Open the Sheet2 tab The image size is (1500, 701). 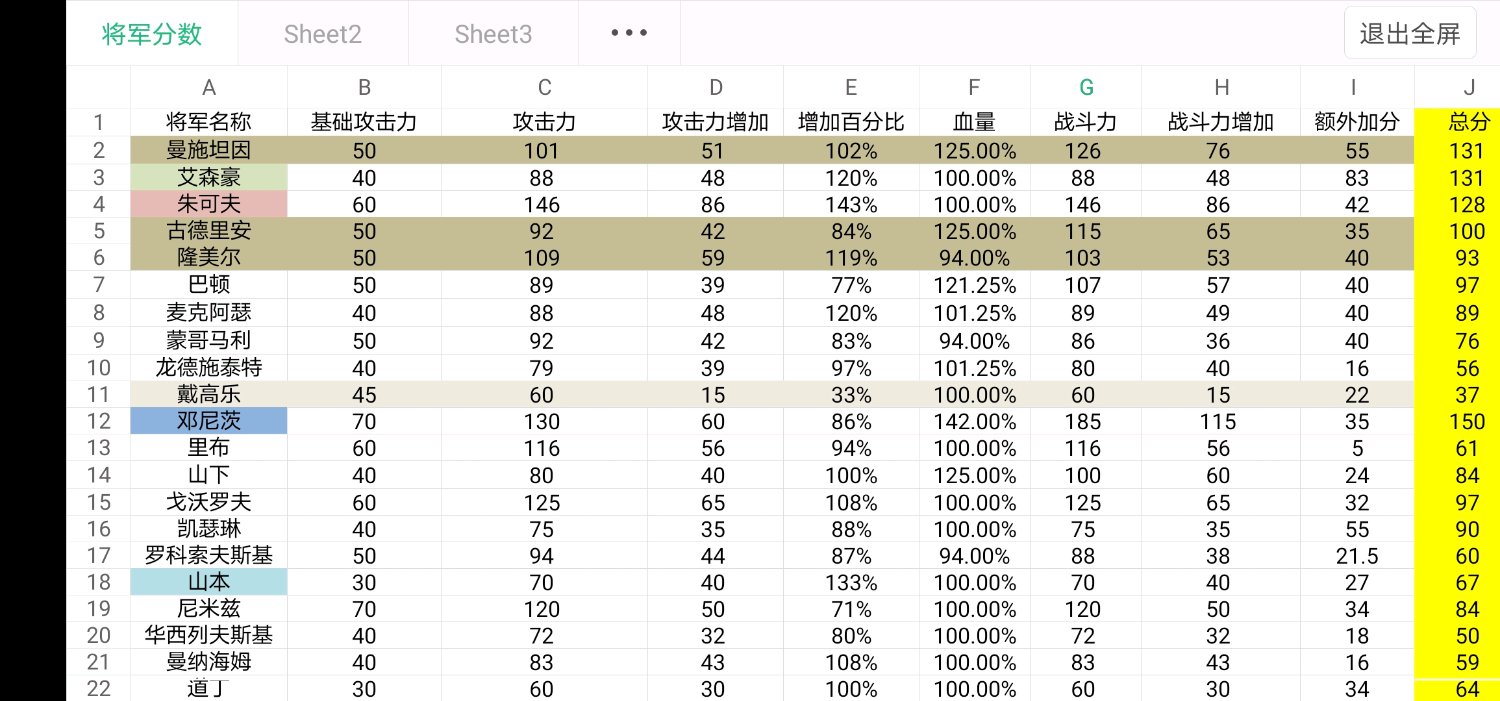(323, 34)
